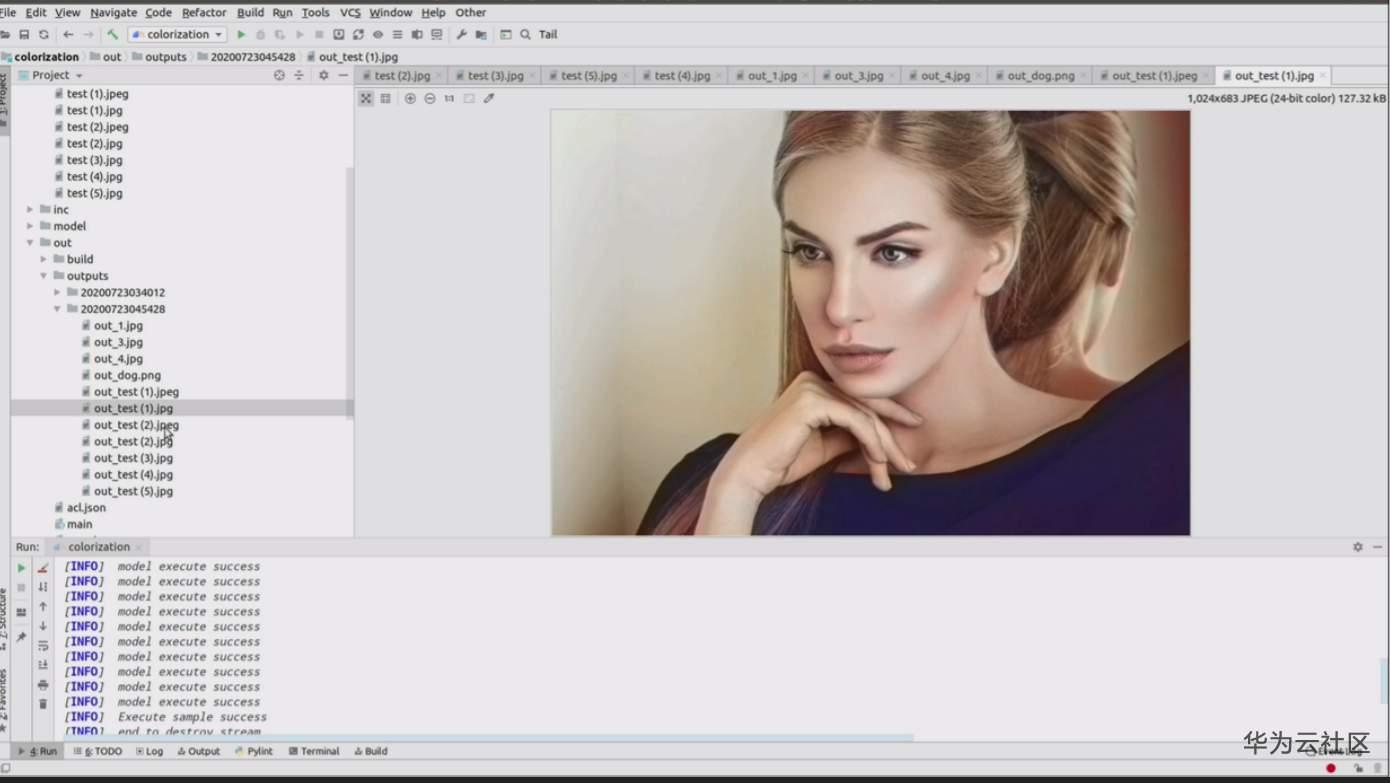Click the 1:1 actual size icon
The height and width of the screenshot is (783, 1390).
point(448,98)
